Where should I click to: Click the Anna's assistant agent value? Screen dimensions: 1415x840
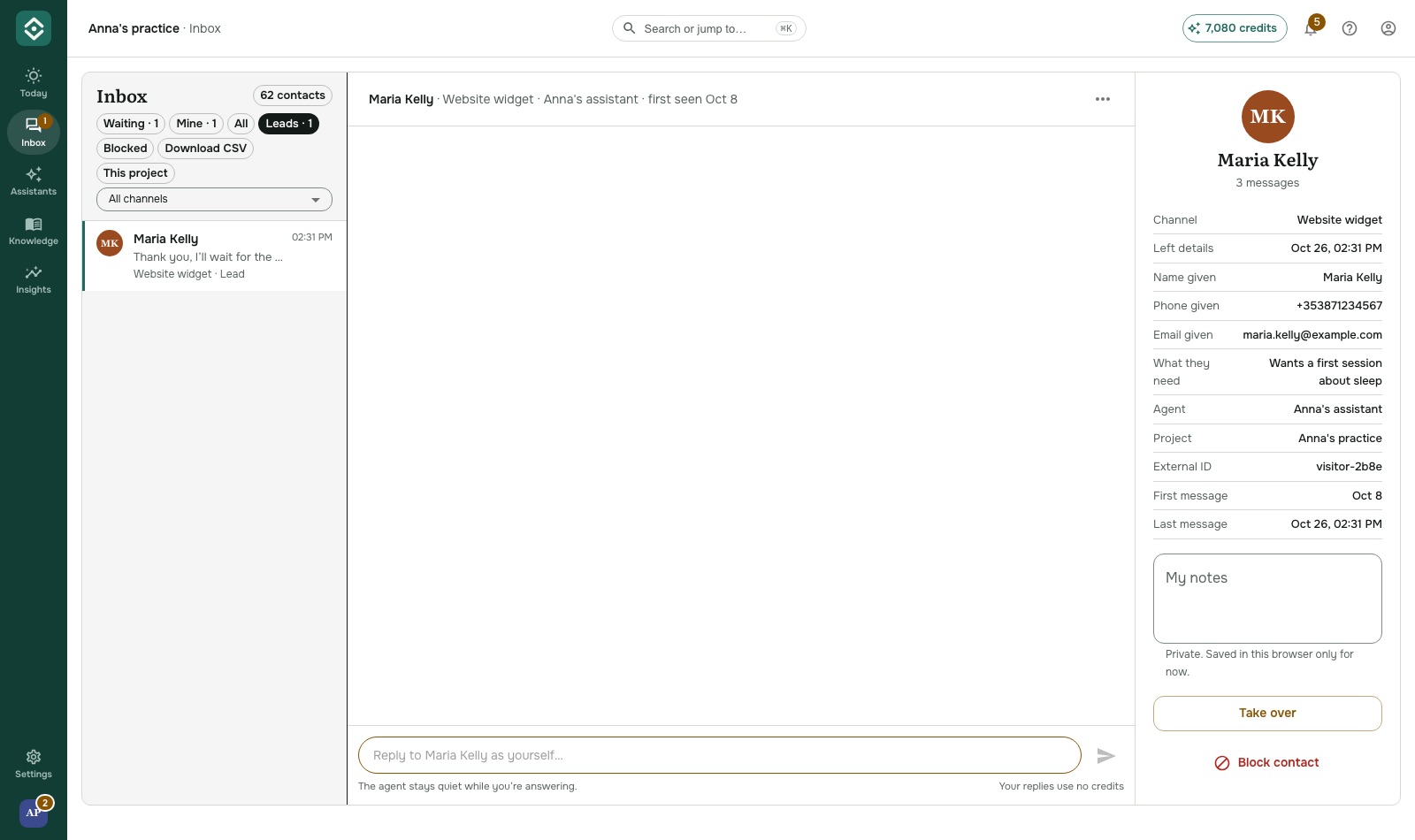pos(1338,409)
